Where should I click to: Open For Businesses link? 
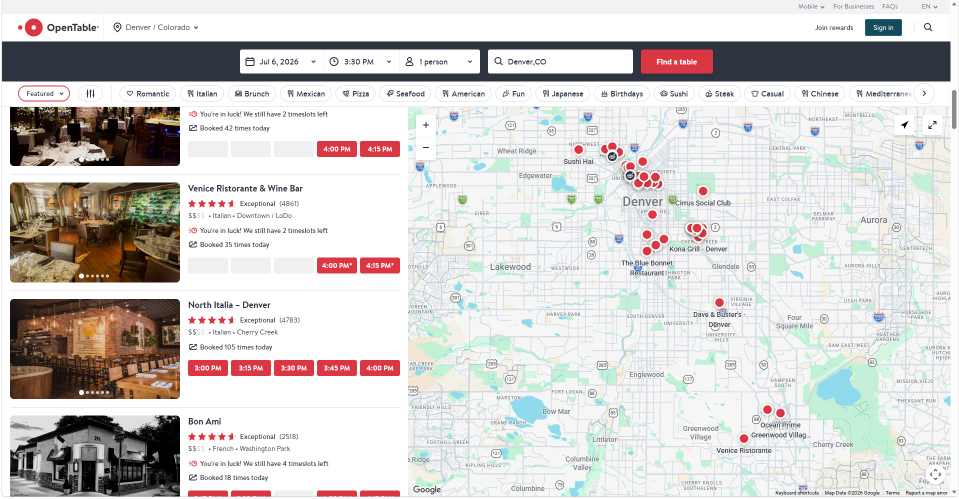click(x=853, y=7)
